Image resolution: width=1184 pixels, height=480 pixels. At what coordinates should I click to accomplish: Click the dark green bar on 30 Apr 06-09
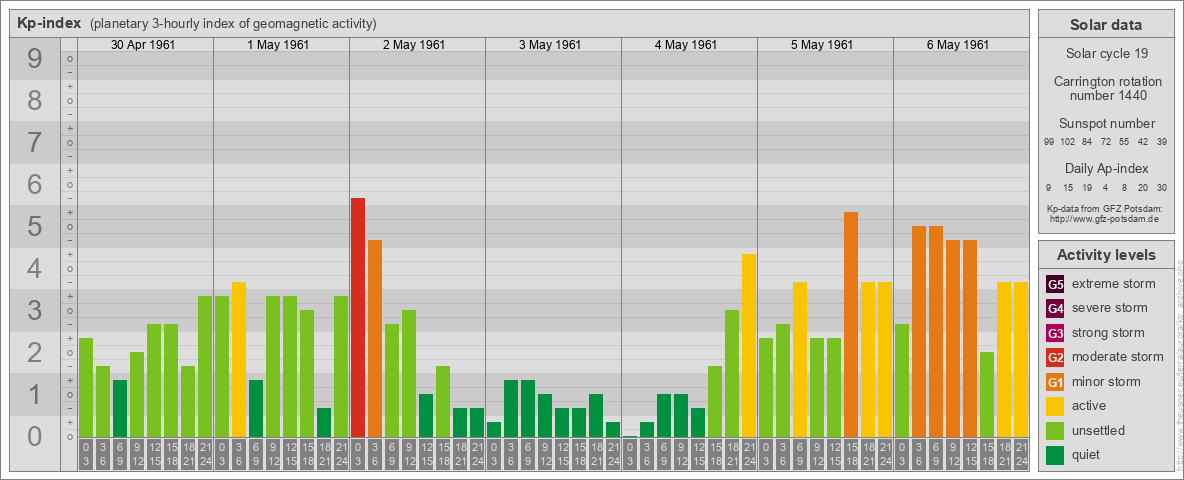pyautogui.click(x=120, y=409)
